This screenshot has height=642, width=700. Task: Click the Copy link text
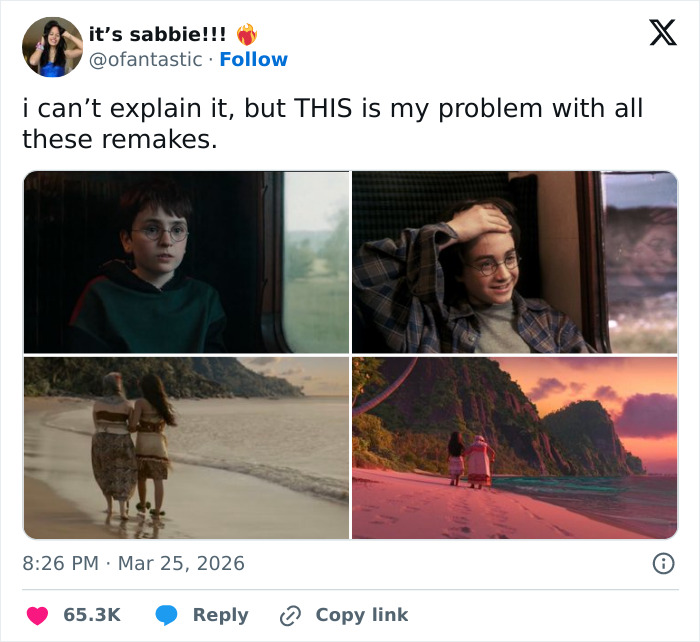(x=362, y=615)
